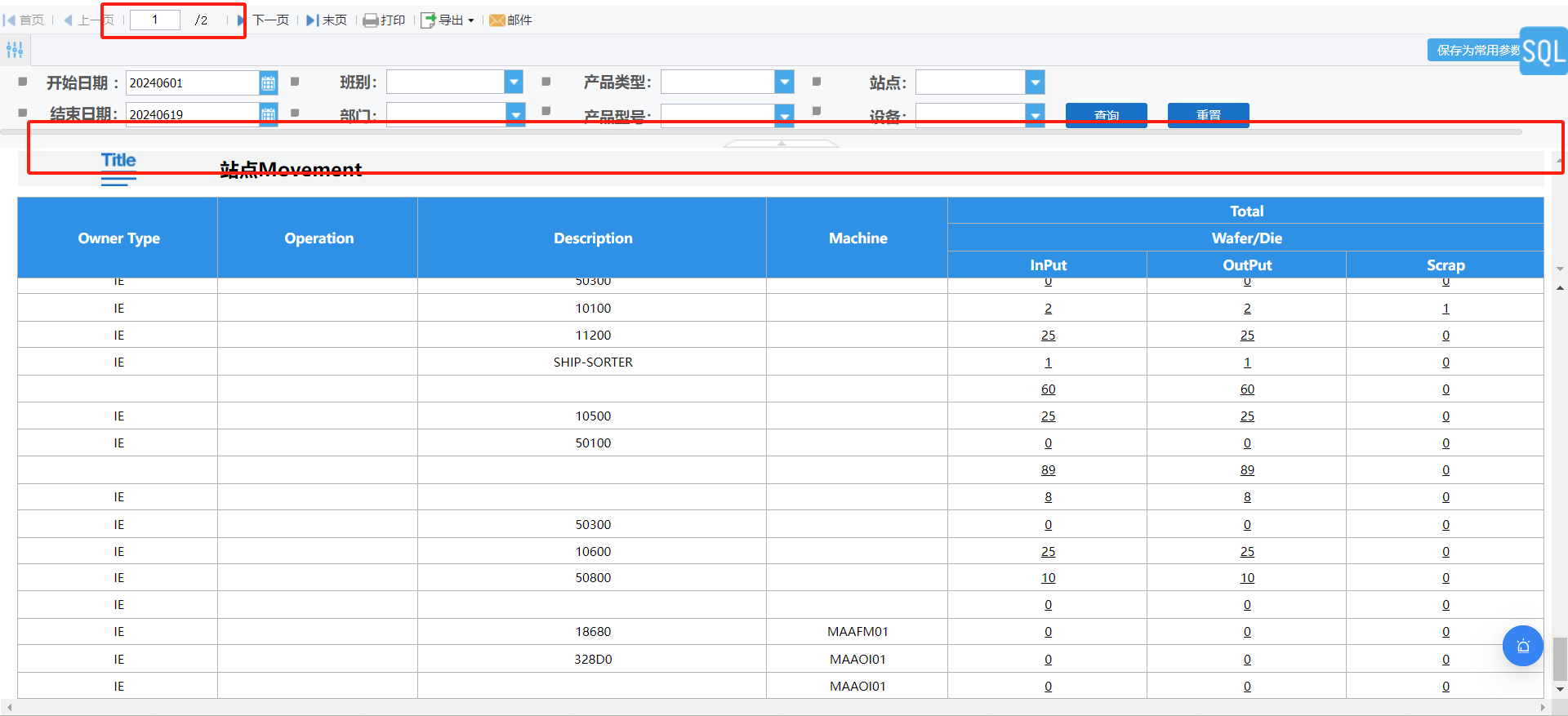Viewport: 1568px width, 716px height.
Task: Open InPut link 25 in the 11200 row
Action: 1048,336
